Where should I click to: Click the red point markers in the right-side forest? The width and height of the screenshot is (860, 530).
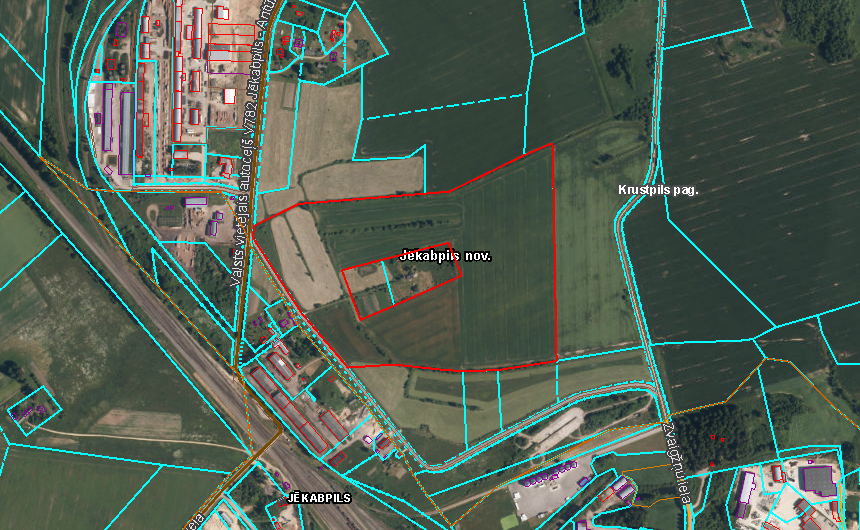(x=717, y=438)
